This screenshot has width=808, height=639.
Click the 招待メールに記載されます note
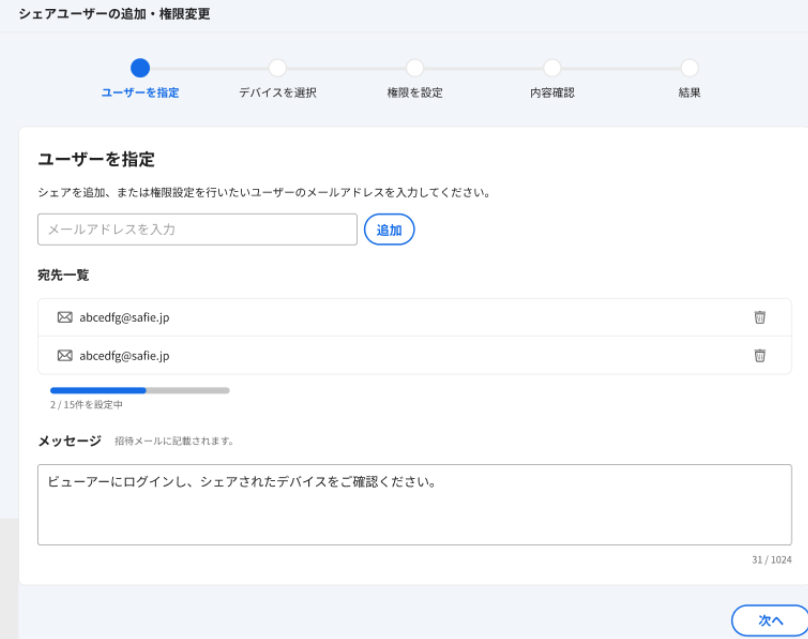point(174,441)
